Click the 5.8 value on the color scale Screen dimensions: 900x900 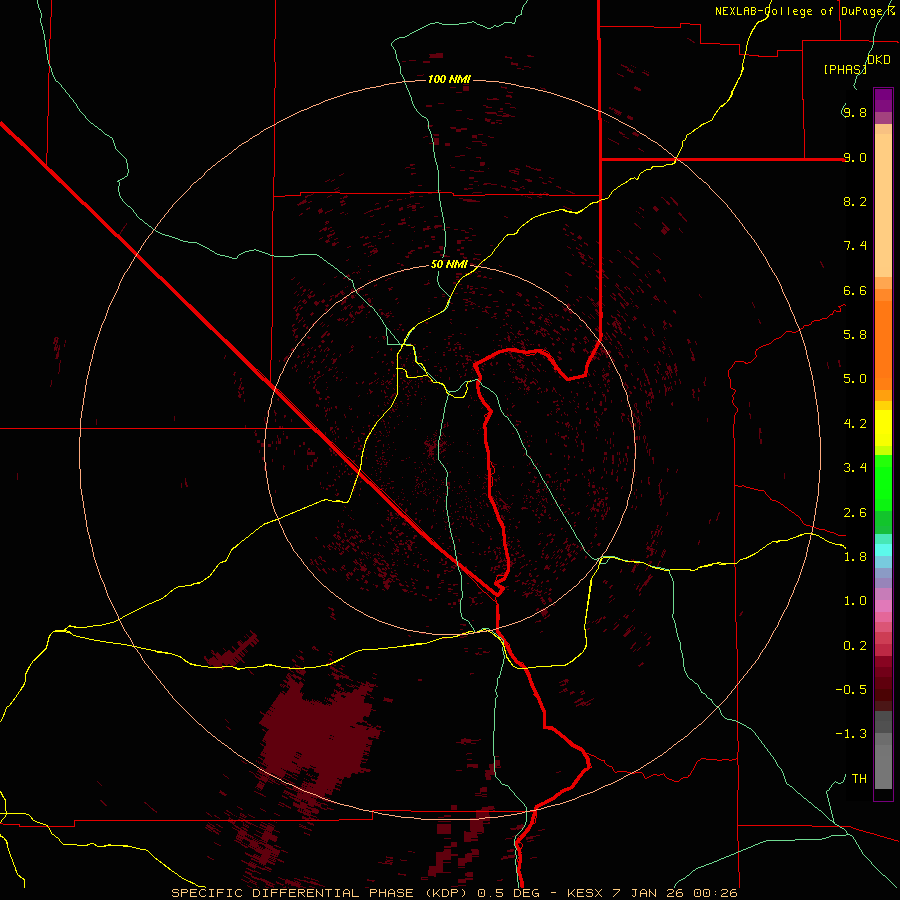coord(855,335)
